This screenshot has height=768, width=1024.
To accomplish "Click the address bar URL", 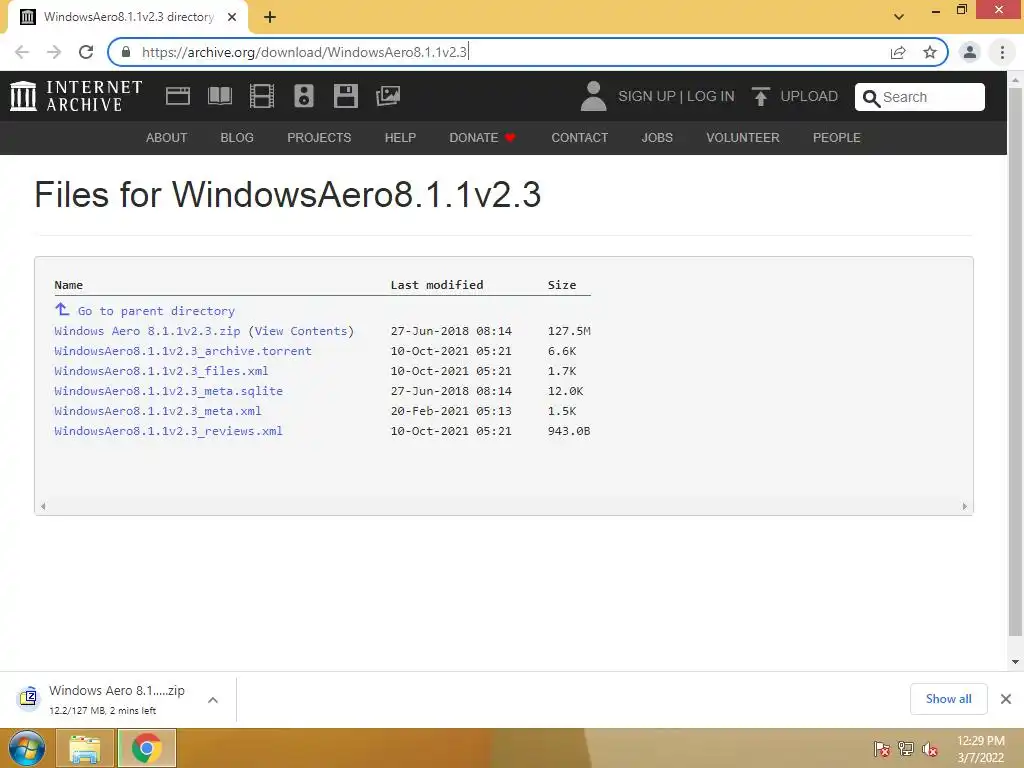I will coord(304,52).
